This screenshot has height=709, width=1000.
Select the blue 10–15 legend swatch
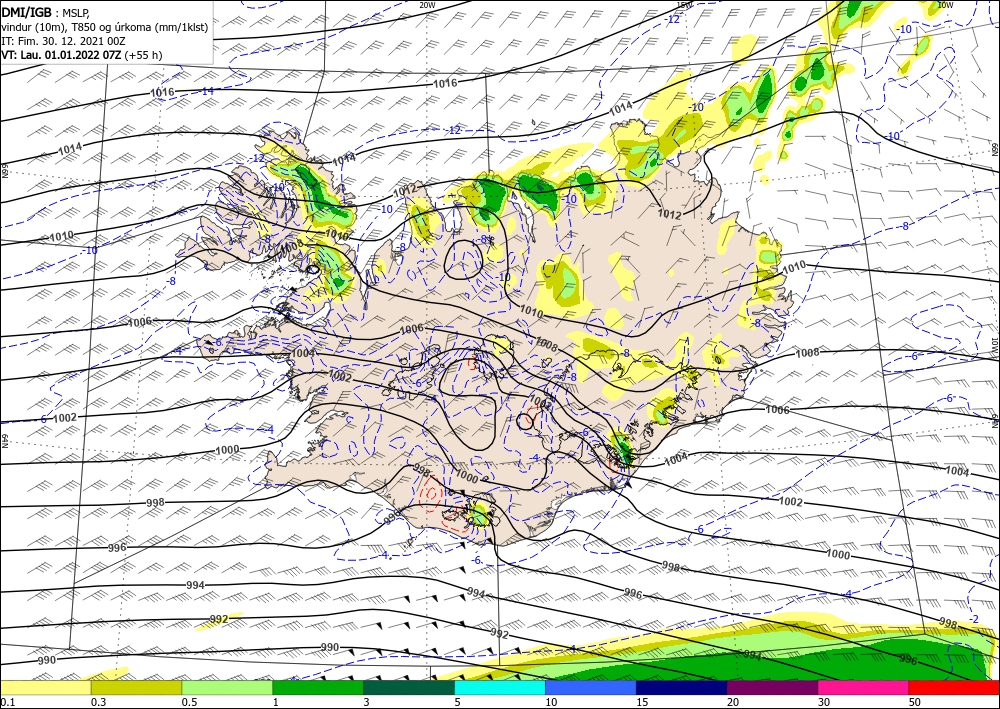591,688
